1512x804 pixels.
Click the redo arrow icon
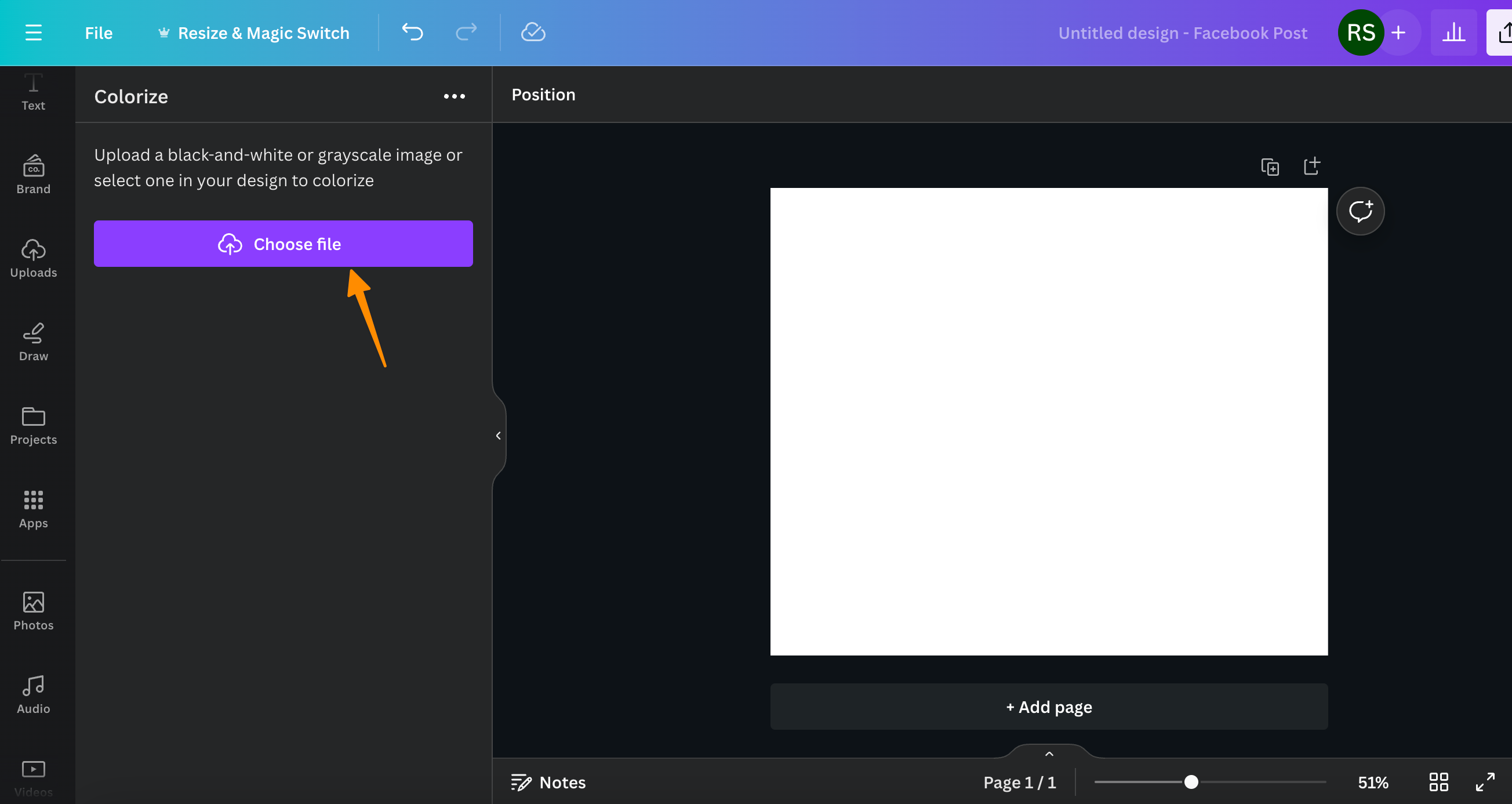[465, 32]
